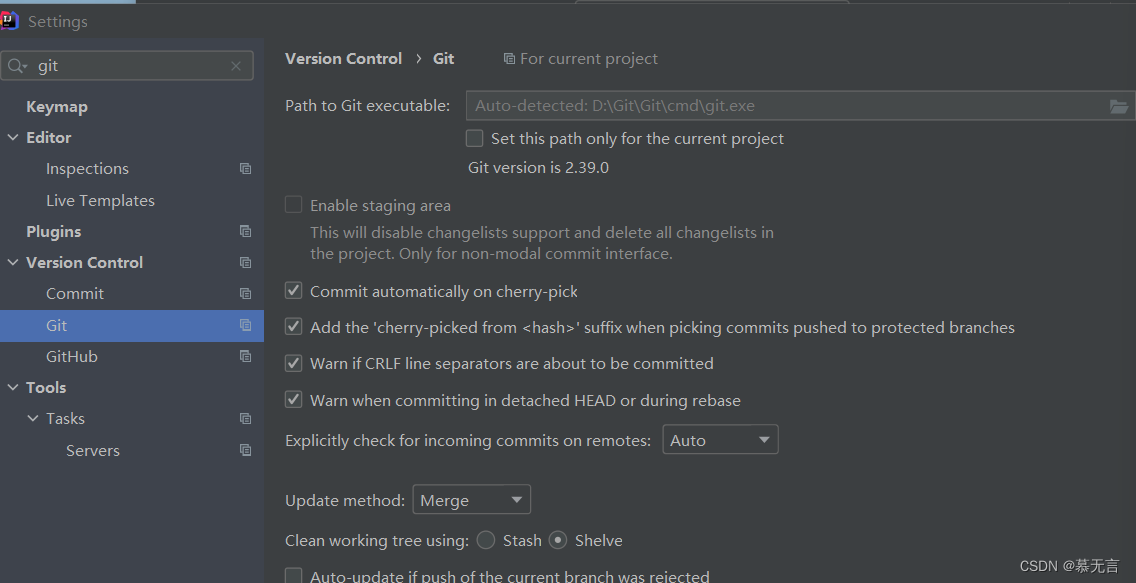Open the Live Templates settings page
The height and width of the screenshot is (583, 1136).
tap(100, 201)
